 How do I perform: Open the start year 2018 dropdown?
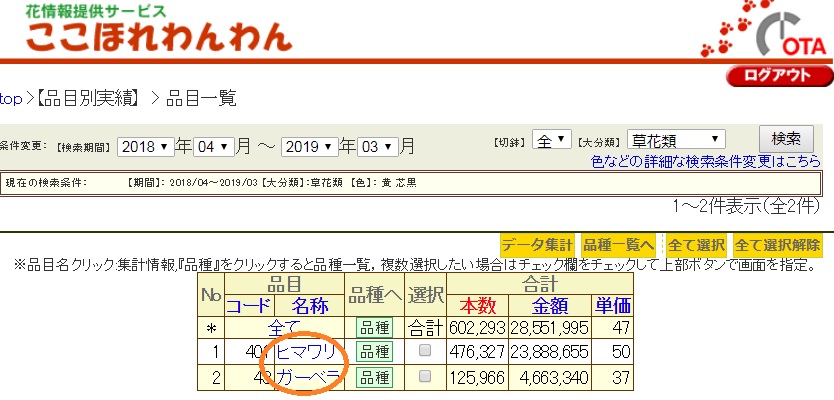[145, 146]
